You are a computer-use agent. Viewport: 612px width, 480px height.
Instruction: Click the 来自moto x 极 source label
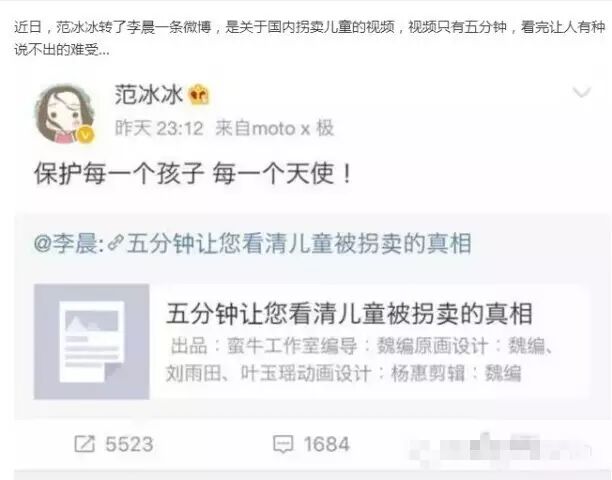275,128
